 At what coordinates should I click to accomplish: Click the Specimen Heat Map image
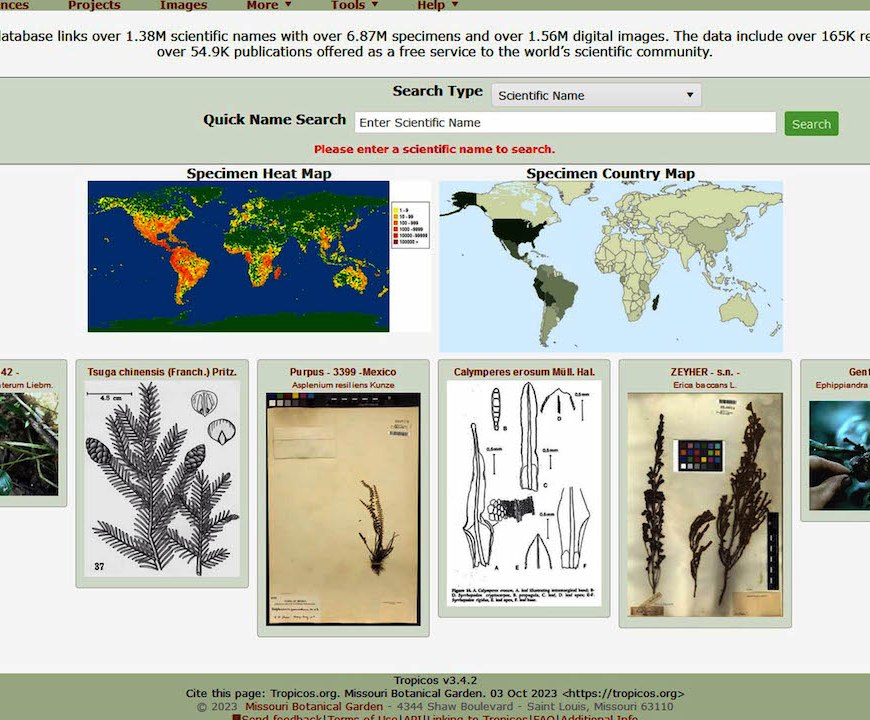coord(238,256)
